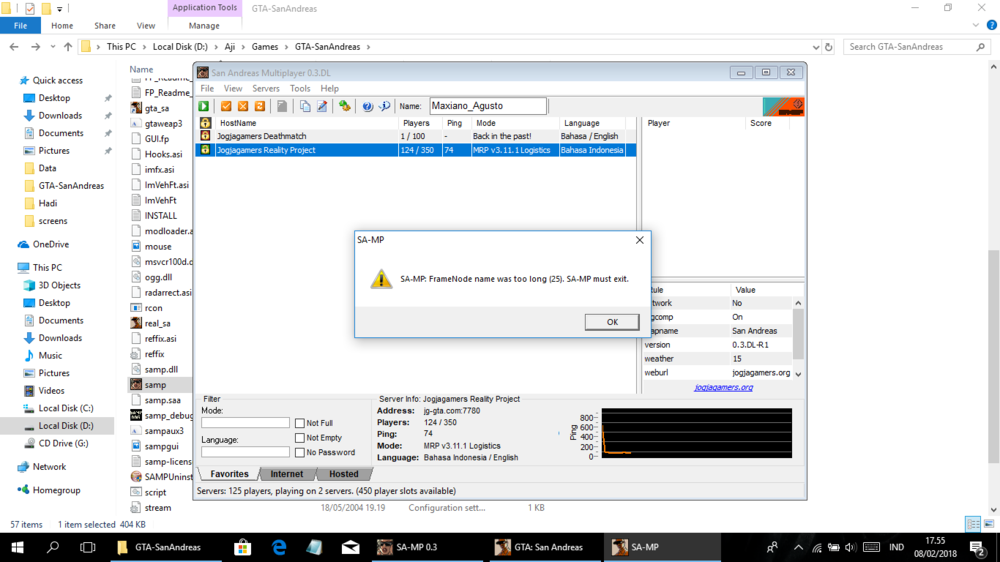Switch to the Internet tab in SA-MP
Viewport: 1000px width, 562px height.
click(x=286, y=474)
